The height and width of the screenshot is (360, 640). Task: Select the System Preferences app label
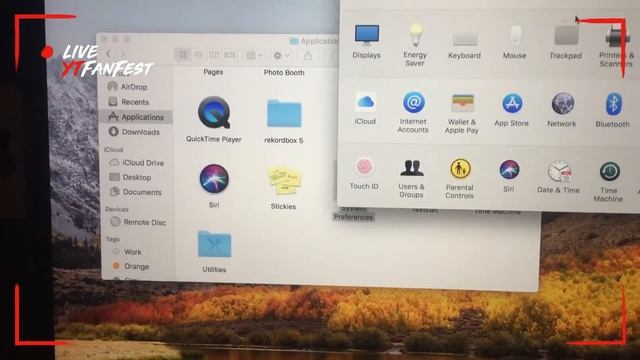click(x=353, y=214)
